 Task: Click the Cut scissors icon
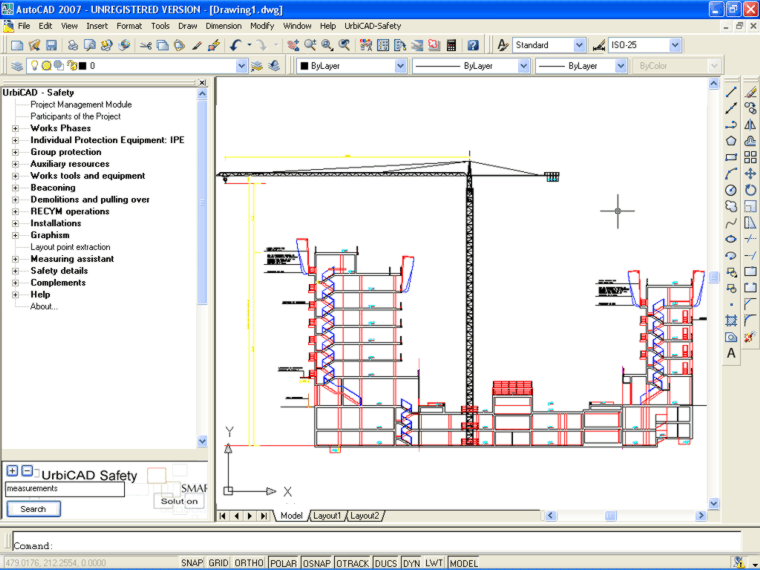pos(145,45)
